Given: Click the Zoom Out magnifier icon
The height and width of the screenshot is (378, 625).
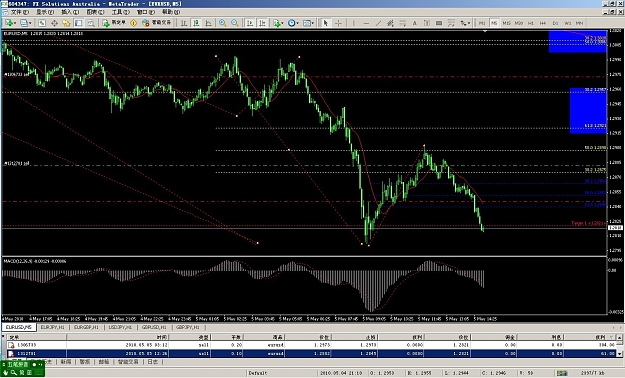Looking at the screenshot, I should [x=235, y=23].
